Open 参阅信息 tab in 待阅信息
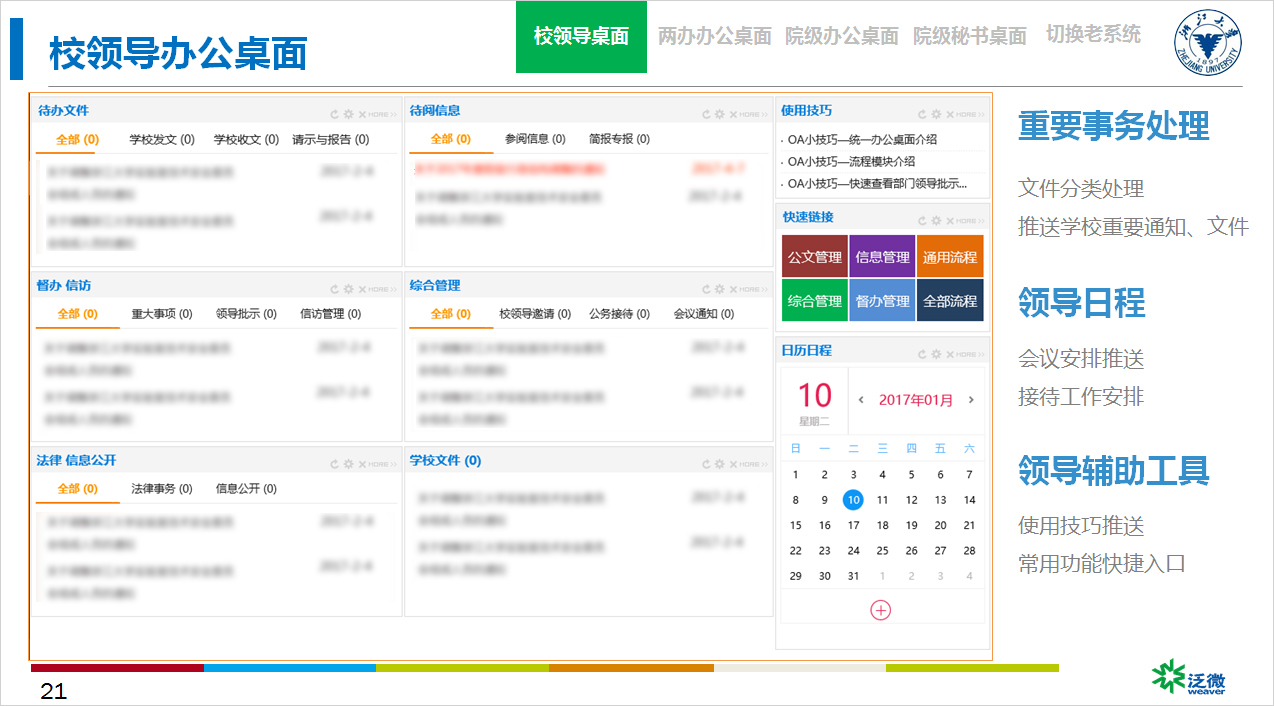 coord(535,139)
